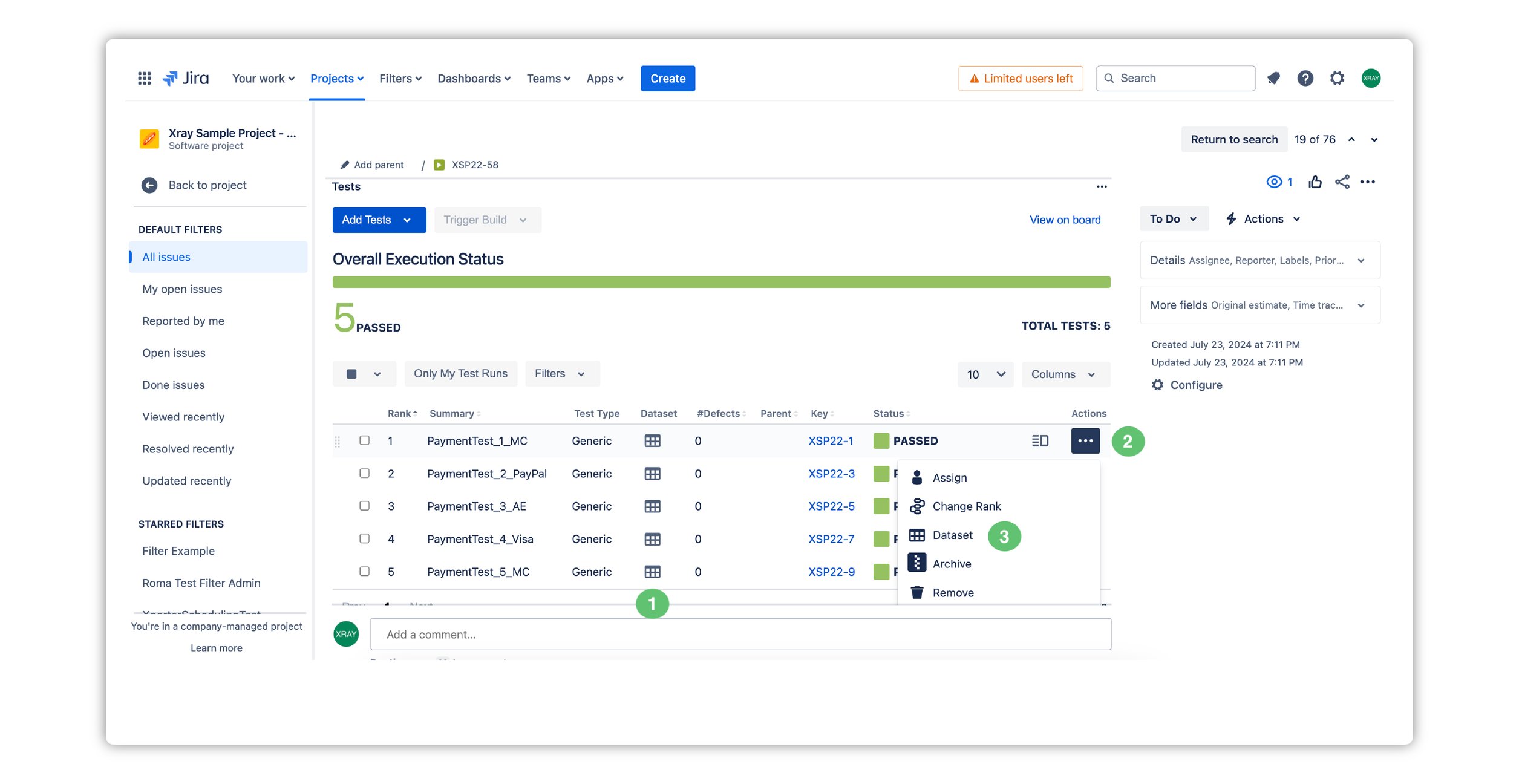Open three-dots actions button for PaymentTest_1_MC
This screenshot has width=1519, height=784.
[1085, 441]
